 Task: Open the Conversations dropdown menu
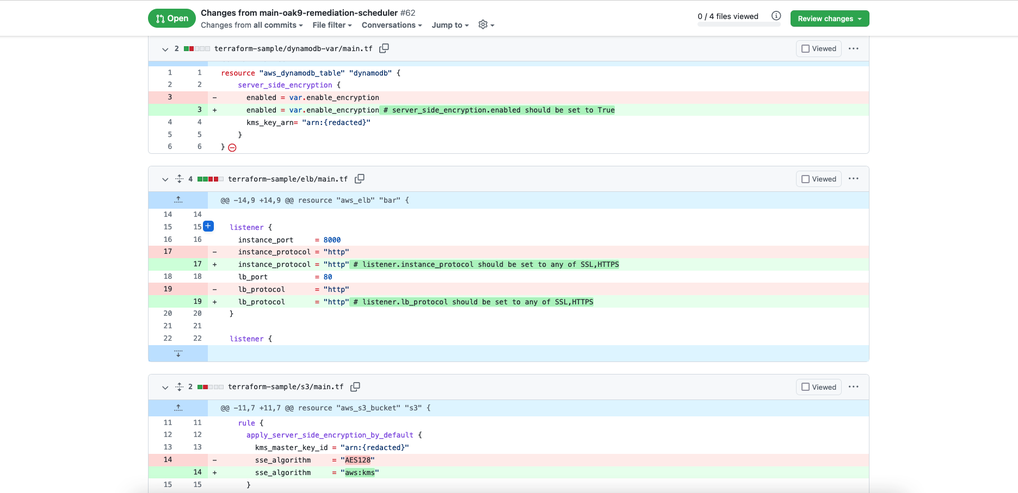391,25
